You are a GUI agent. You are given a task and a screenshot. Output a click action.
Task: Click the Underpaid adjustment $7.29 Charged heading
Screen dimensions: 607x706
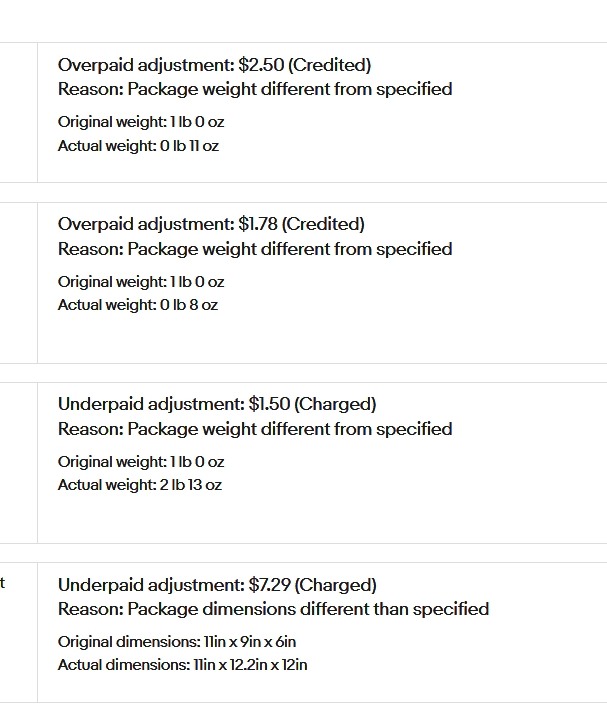pos(217,585)
